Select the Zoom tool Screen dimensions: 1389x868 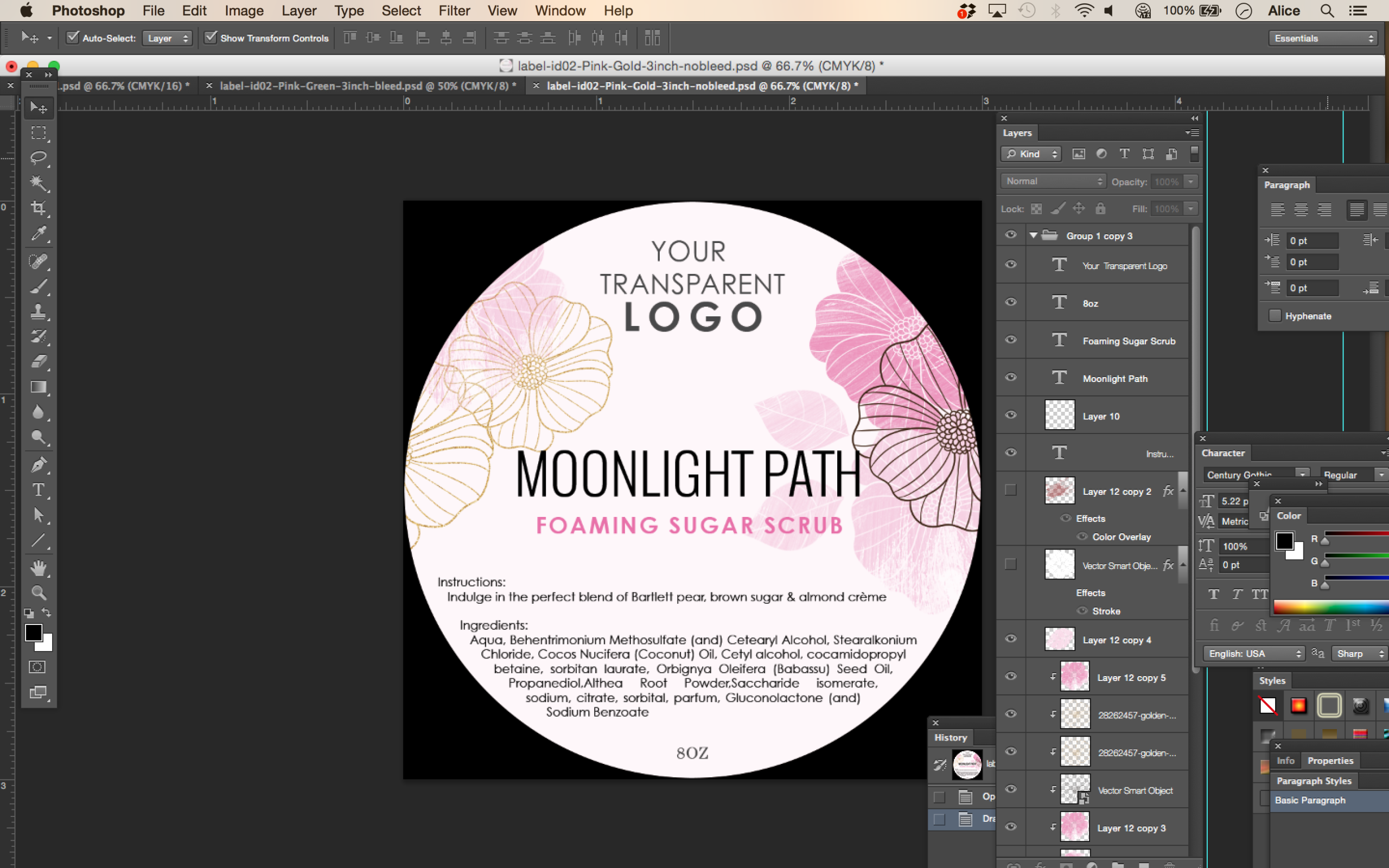(39, 592)
